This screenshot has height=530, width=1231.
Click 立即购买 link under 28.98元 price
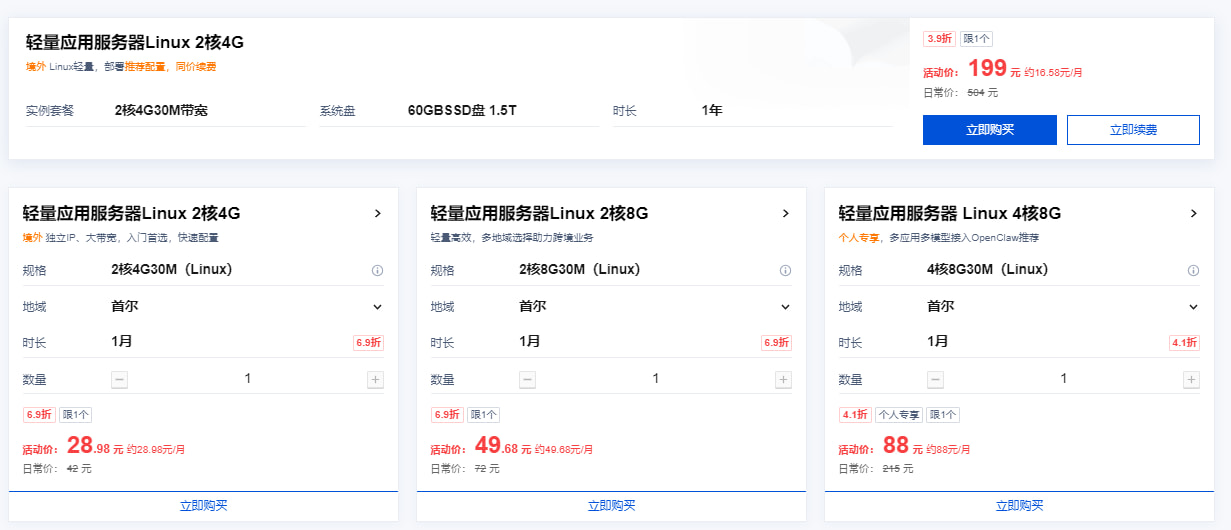pos(204,506)
